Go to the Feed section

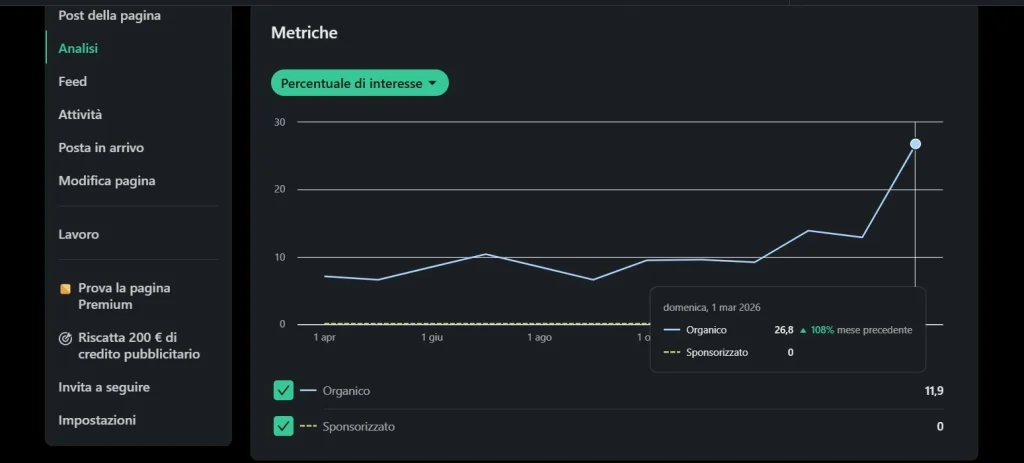point(72,82)
